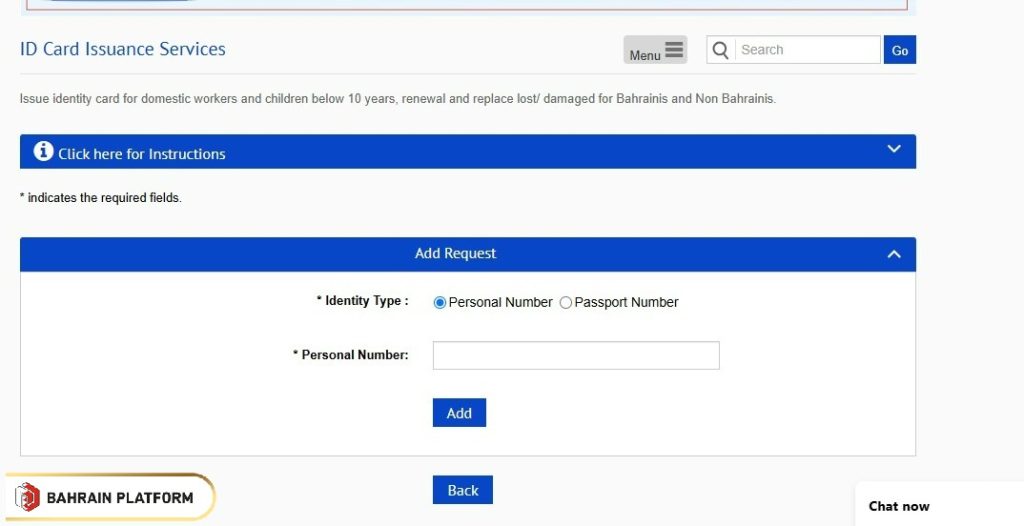Focus the Search text box
The image size is (1024, 526).
coord(806,50)
